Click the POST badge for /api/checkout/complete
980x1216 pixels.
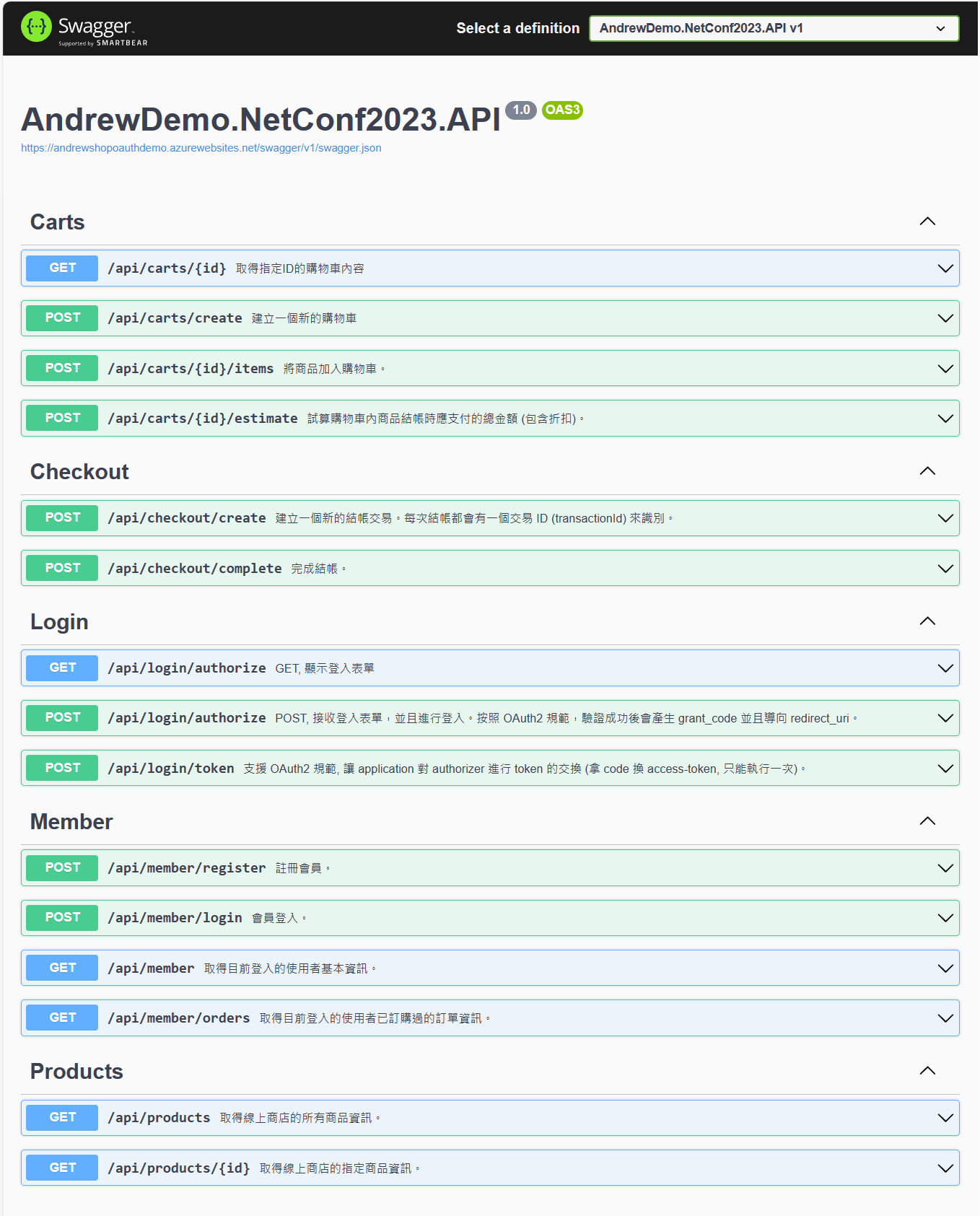[62, 568]
